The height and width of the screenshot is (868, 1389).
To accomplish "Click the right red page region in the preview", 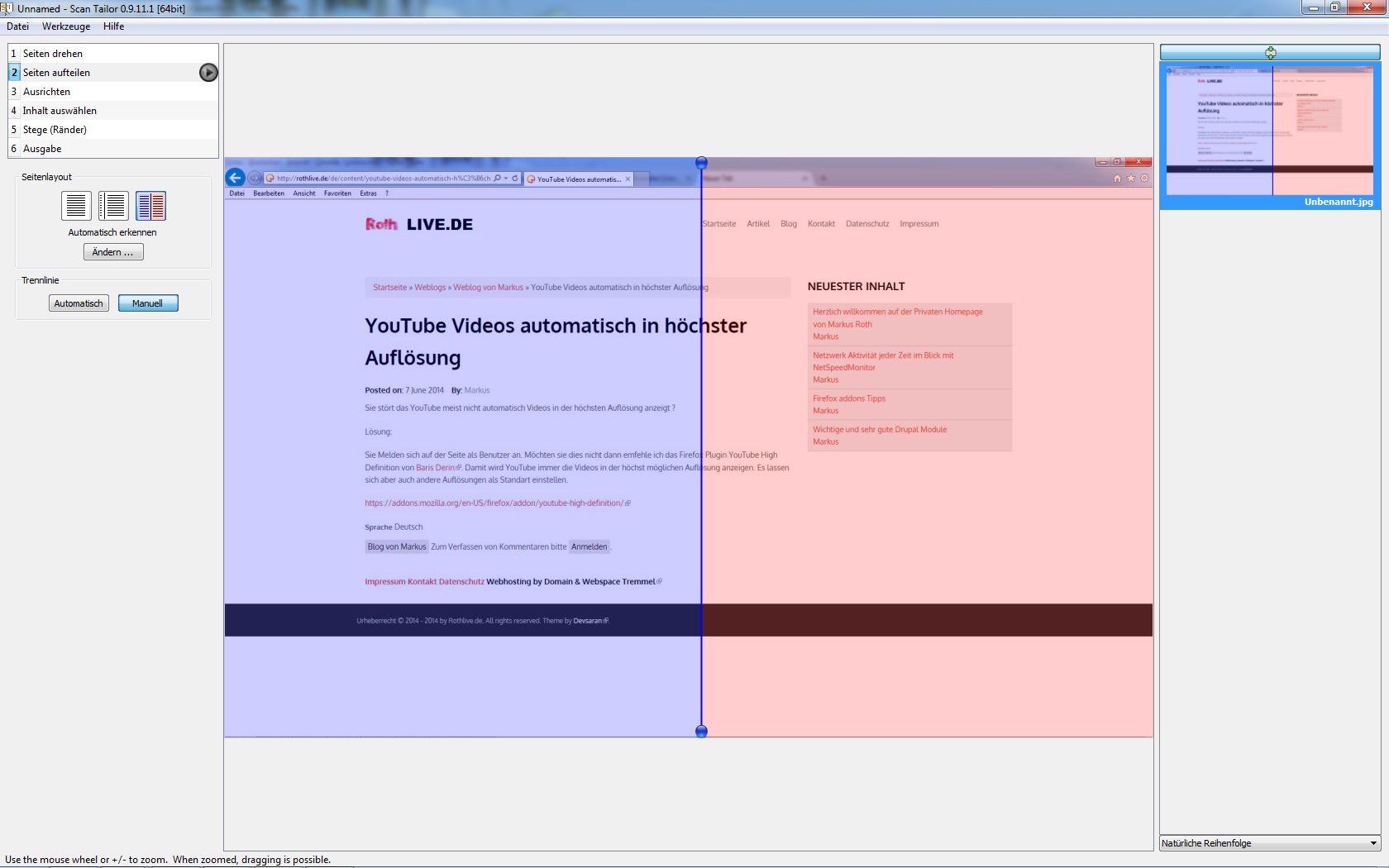I will pyautogui.click(x=927, y=446).
